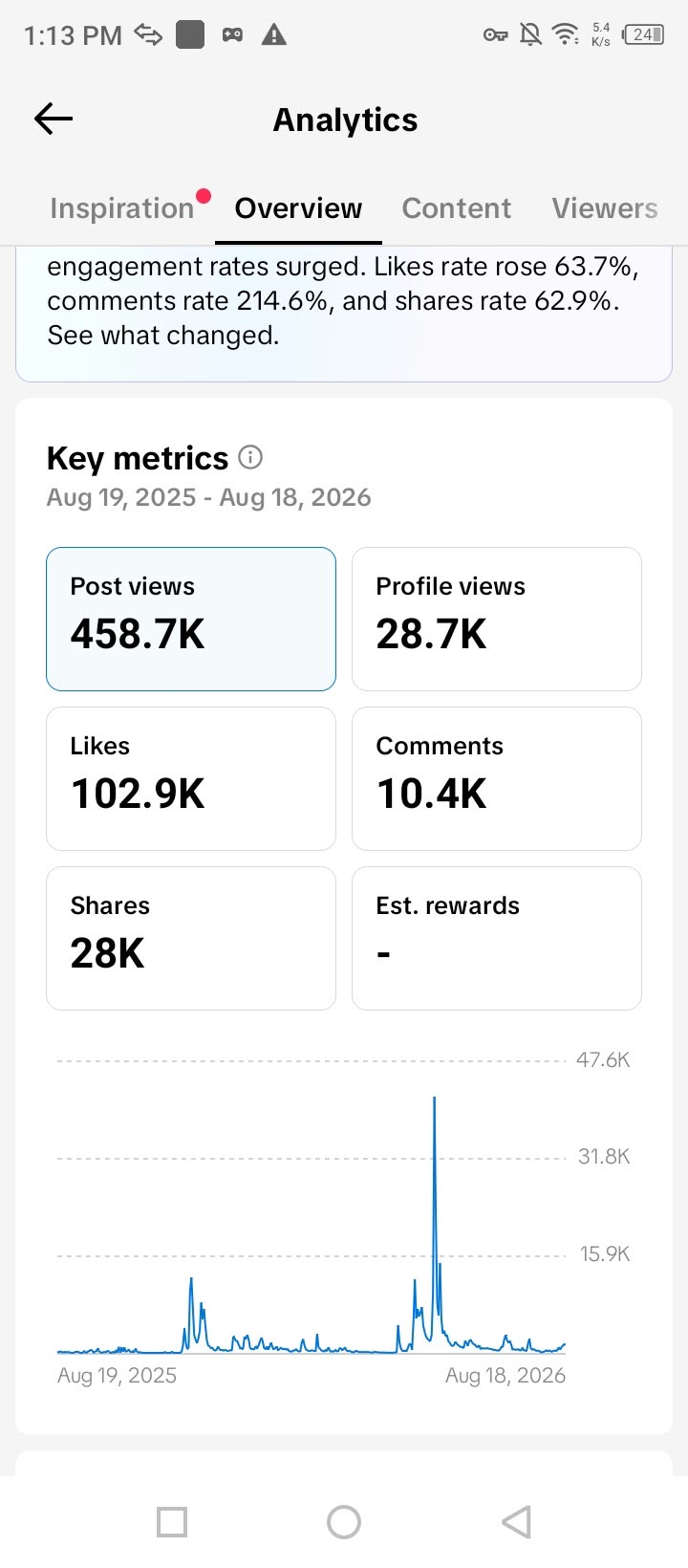Tap the Android recent apps square icon
This screenshot has width=688, height=1568.
pos(172,1521)
